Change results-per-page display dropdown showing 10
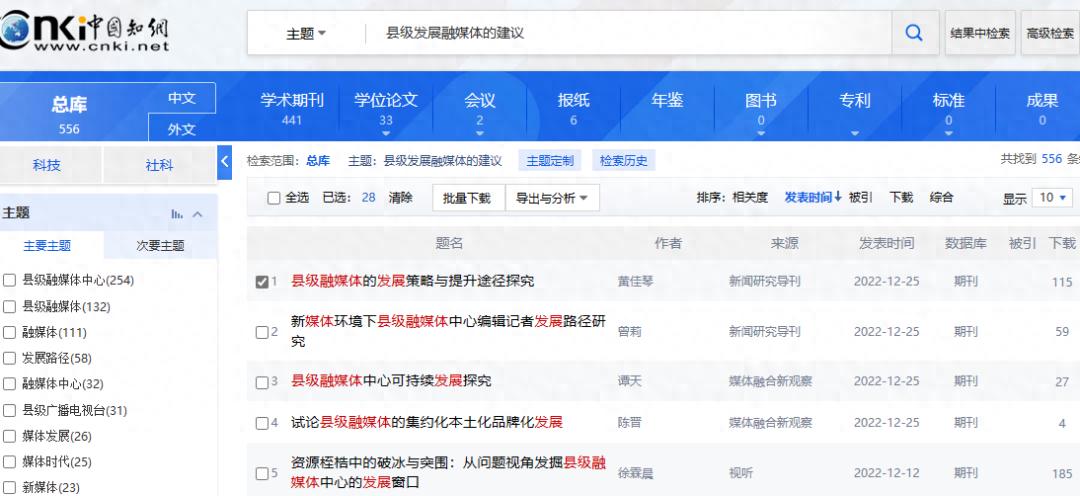Image resolution: width=1080 pixels, height=496 pixels. [x=1053, y=198]
